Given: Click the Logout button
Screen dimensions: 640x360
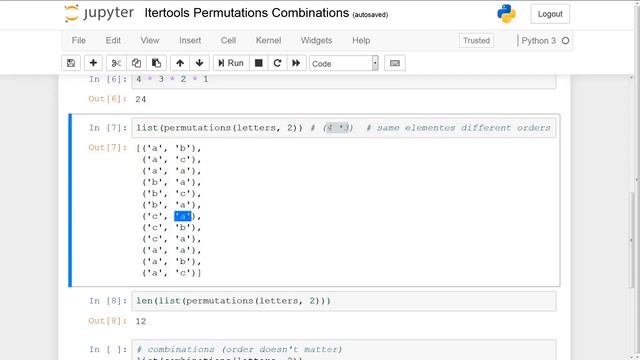Looking at the screenshot, I should click(x=550, y=14).
